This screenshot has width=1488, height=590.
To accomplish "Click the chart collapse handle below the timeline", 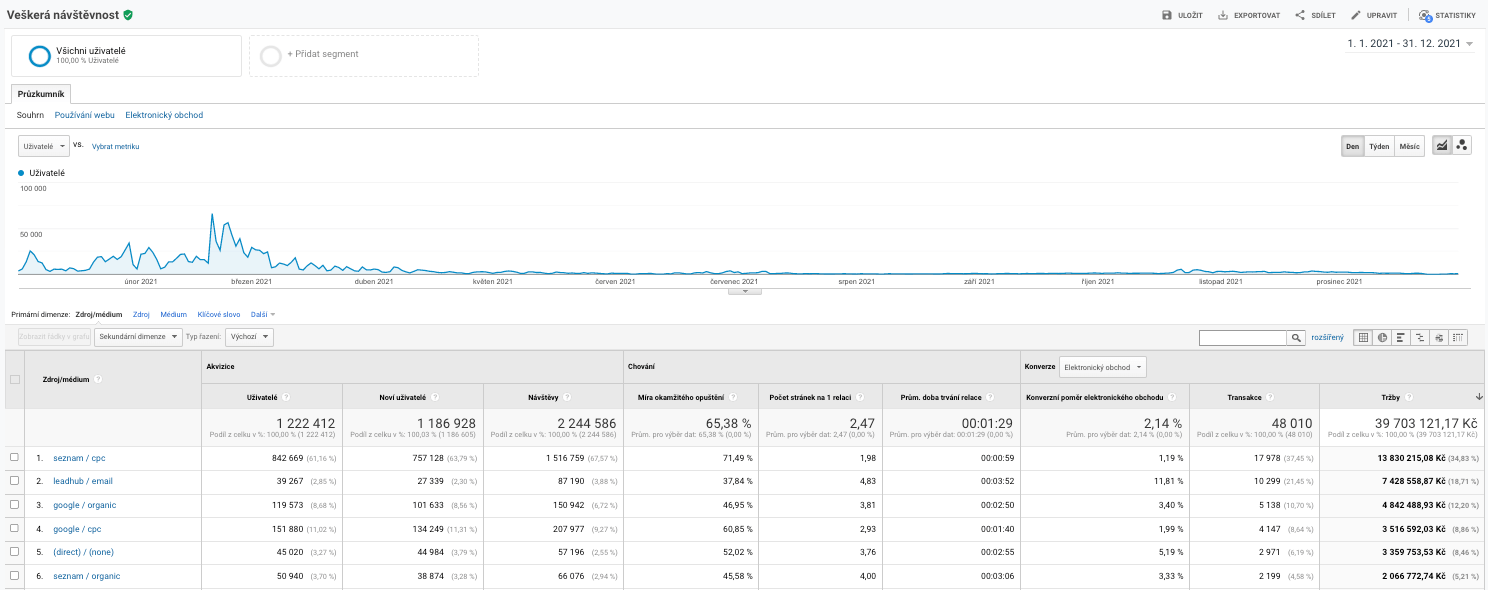I will (744, 291).
